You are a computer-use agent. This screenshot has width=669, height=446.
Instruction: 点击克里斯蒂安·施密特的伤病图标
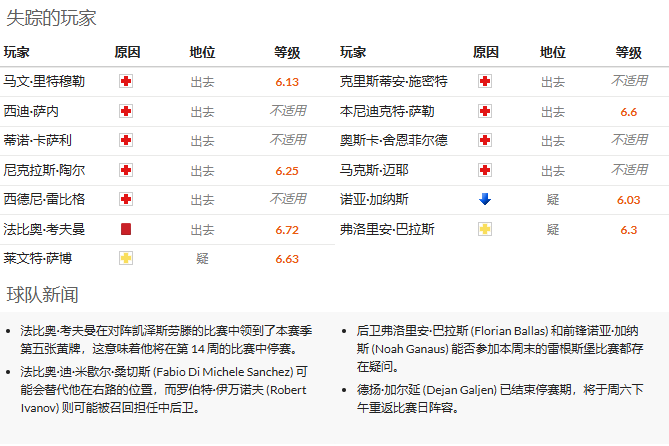[485, 82]
